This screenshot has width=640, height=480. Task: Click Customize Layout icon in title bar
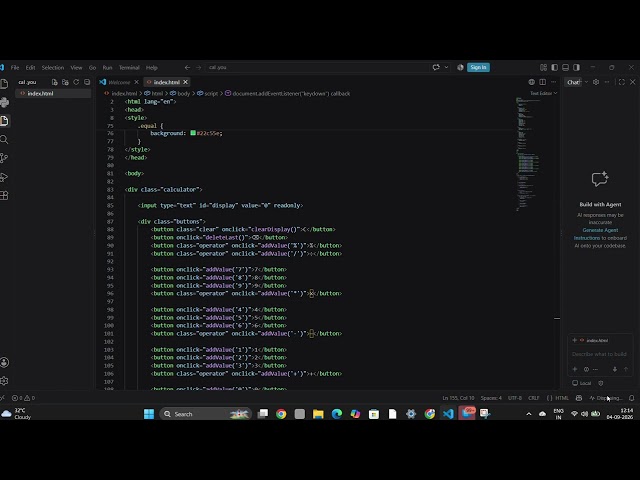click(x=543, y=67)
